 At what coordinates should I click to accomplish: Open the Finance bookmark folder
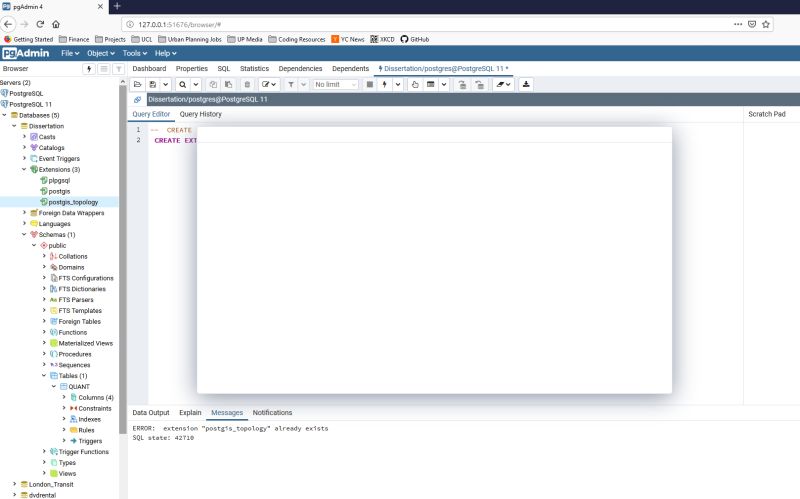74,39
